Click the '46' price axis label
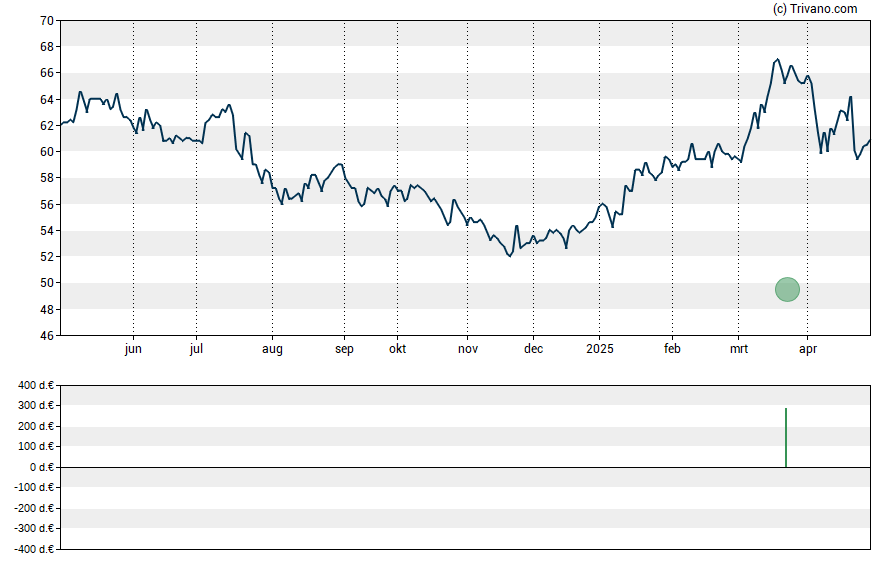The width and height of the screenshot is (888, 565). pos(47,336)
